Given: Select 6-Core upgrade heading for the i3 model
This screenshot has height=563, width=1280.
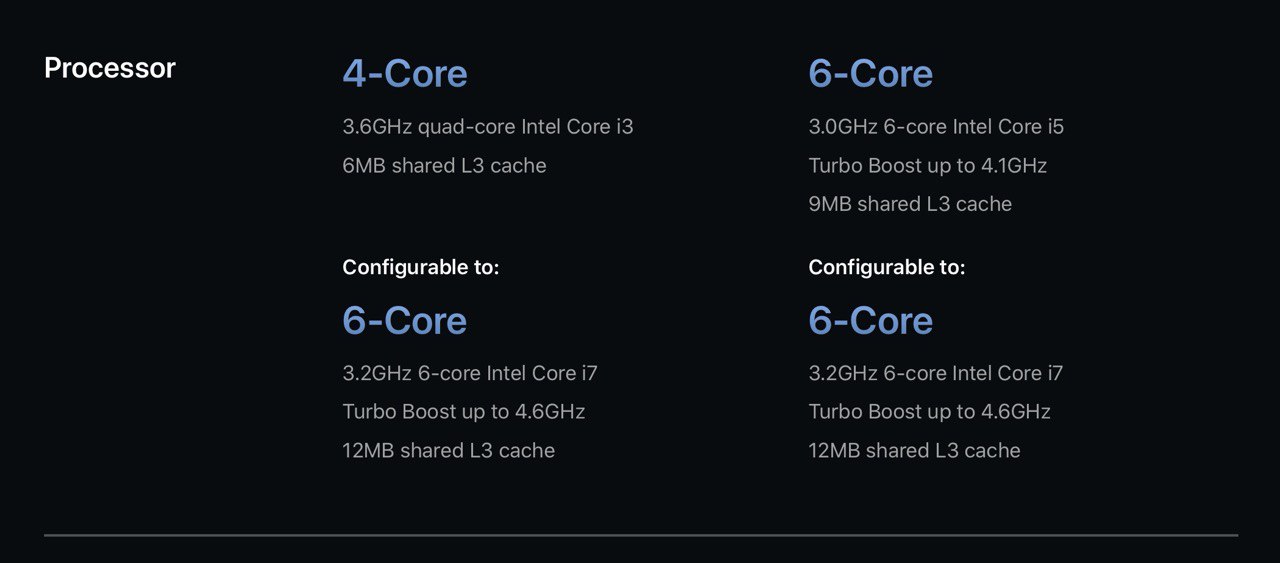Looking at the screenshot, I should coord(405,320).
